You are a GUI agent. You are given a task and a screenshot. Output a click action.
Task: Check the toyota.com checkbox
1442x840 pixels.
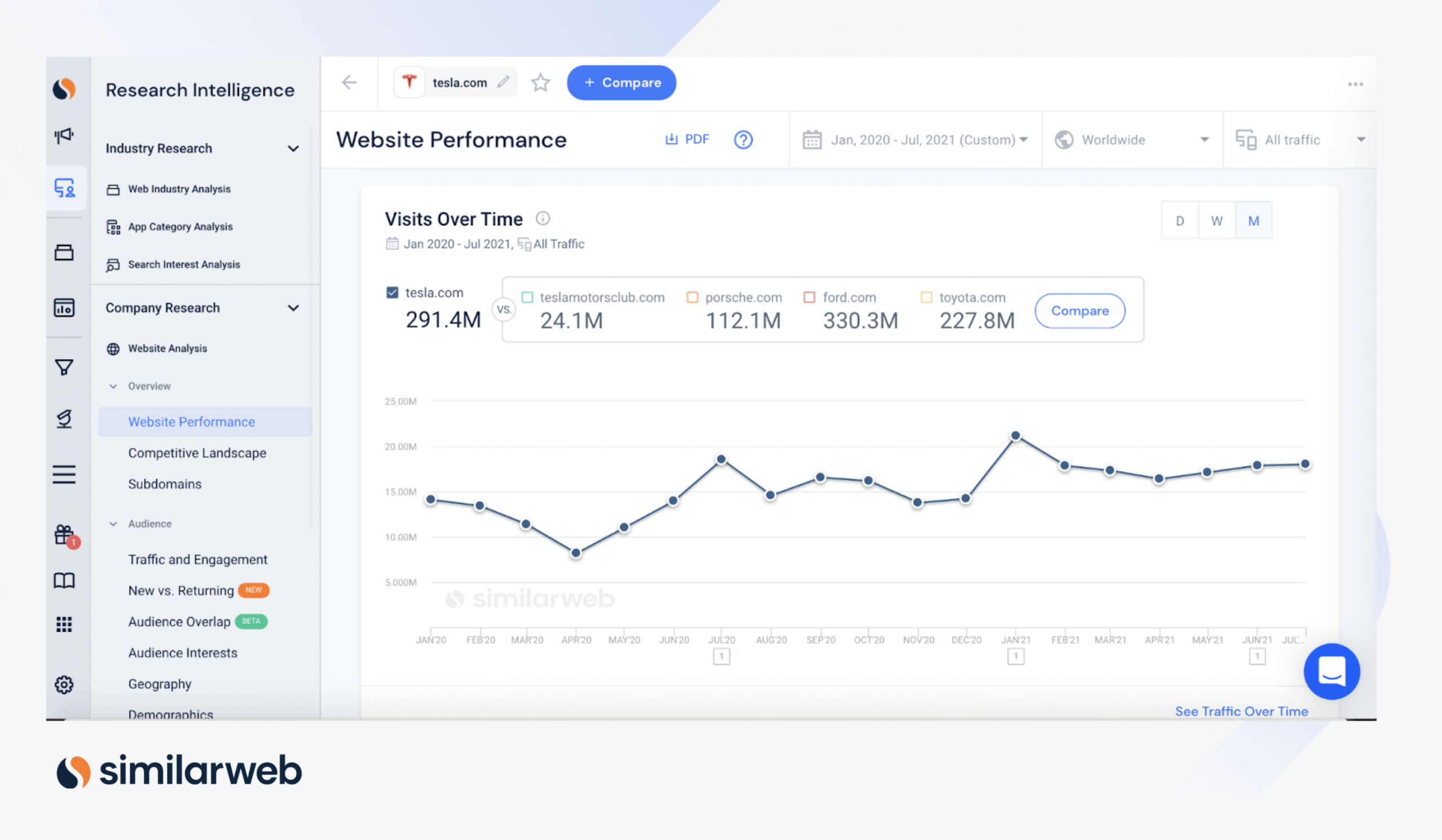pos(926,297)
